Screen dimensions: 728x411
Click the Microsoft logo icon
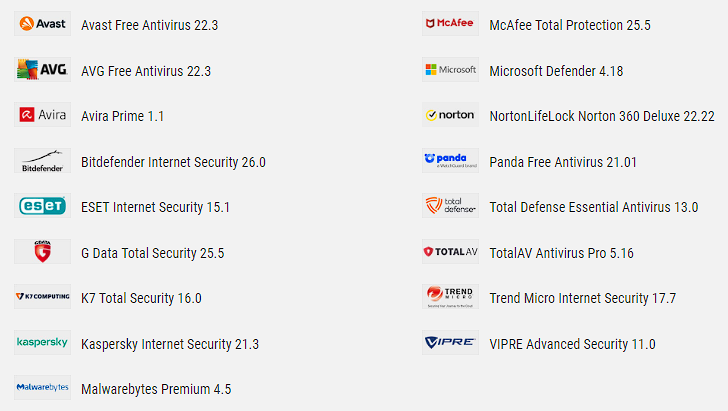click(x=450, y=70)
